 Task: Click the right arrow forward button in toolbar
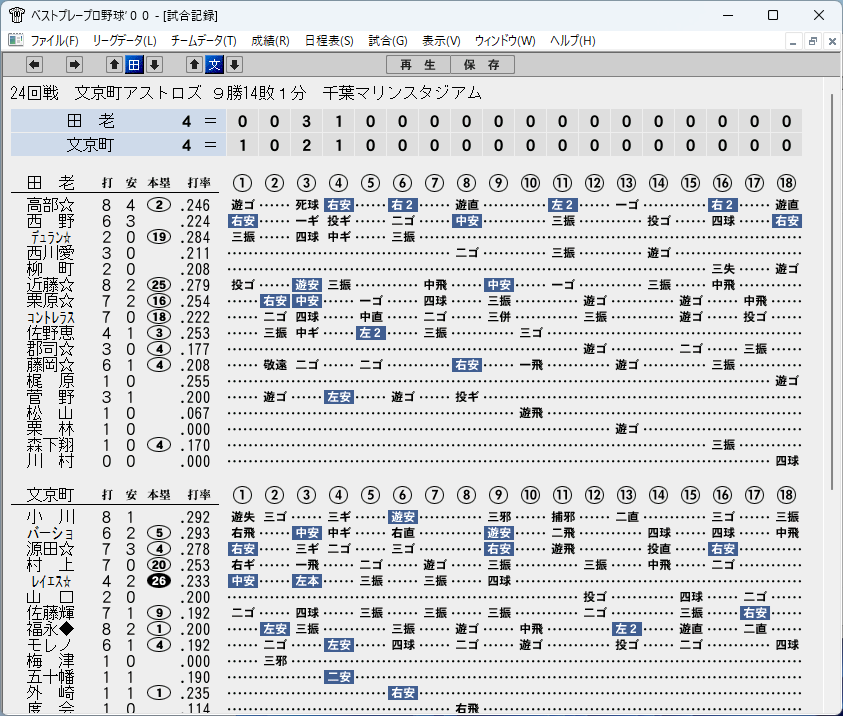74,65
